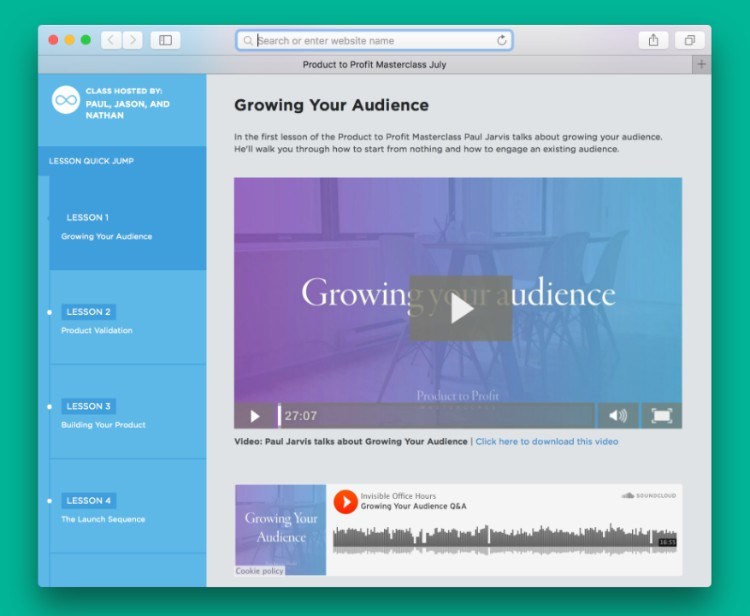Jump to Lesson 4 The Launch Sequence
The height and width of the screenshot is (616, 750).
(128, 506)
